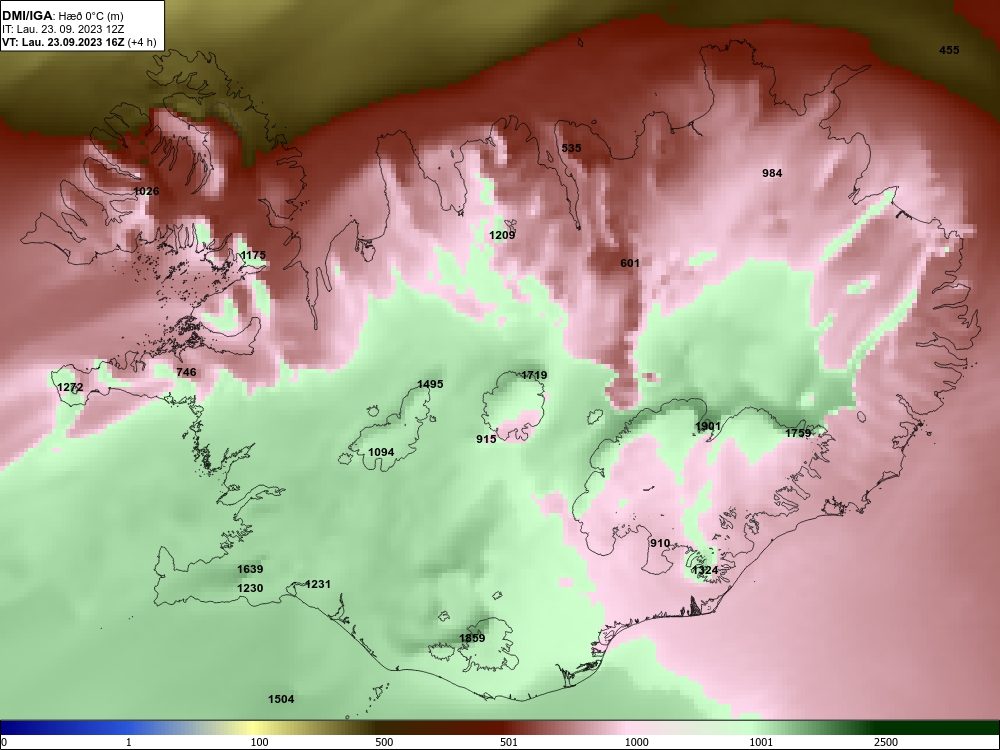This screenshot has height=750, width=1000.
Task: Click the map value 1759
Action: pyautogui.click(x=798, y=433)
